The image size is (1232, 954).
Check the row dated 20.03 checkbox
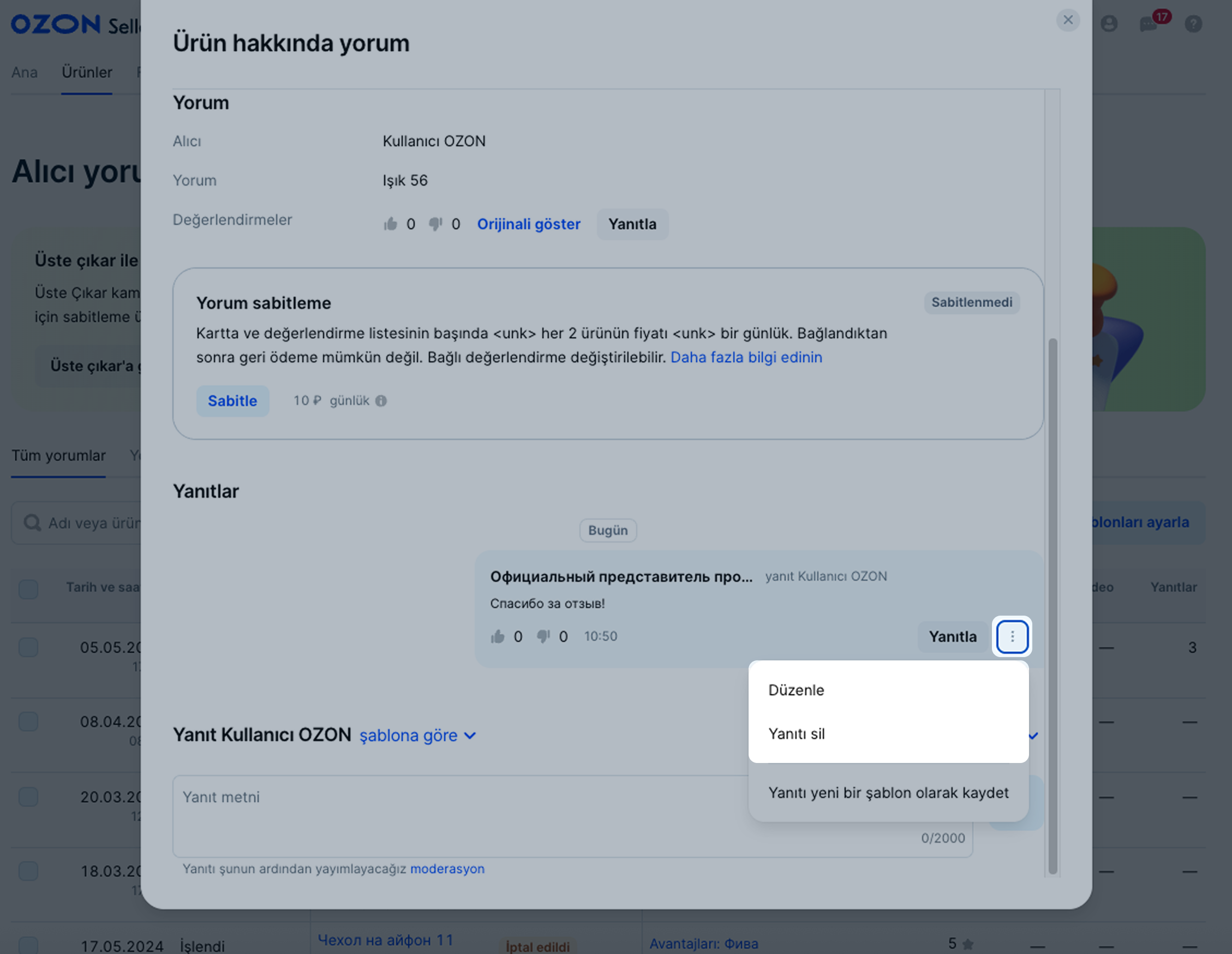coord(28,797)
